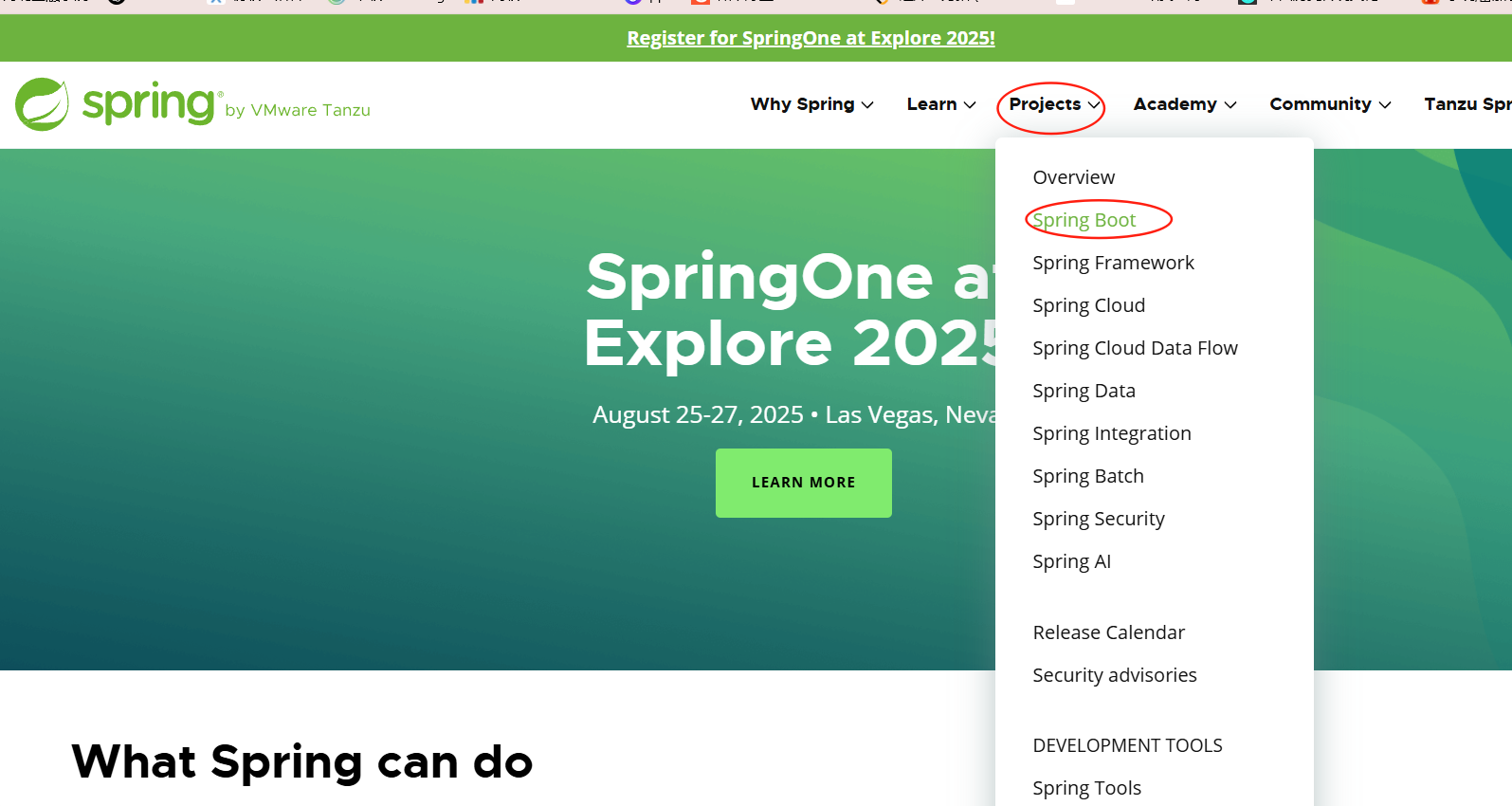The width and height of the screenshot is (1512, 806).
Task: Open the Tanzu Spring nav item
Action: [x=1467, y=104]
